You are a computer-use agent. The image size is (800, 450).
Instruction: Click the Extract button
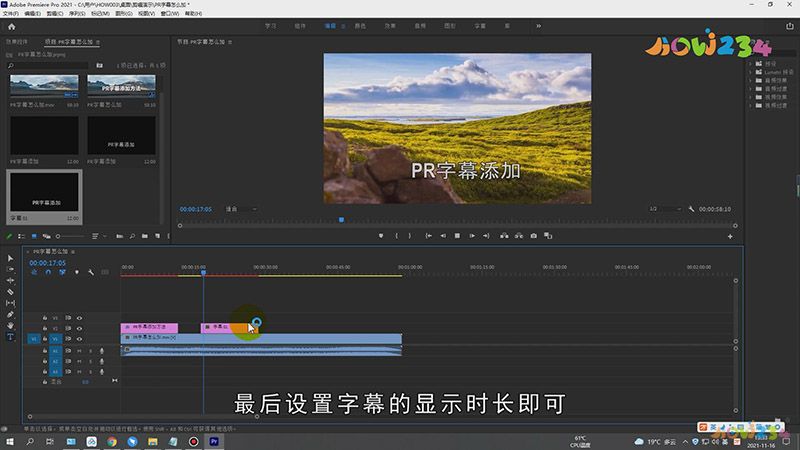coord(519,236)
